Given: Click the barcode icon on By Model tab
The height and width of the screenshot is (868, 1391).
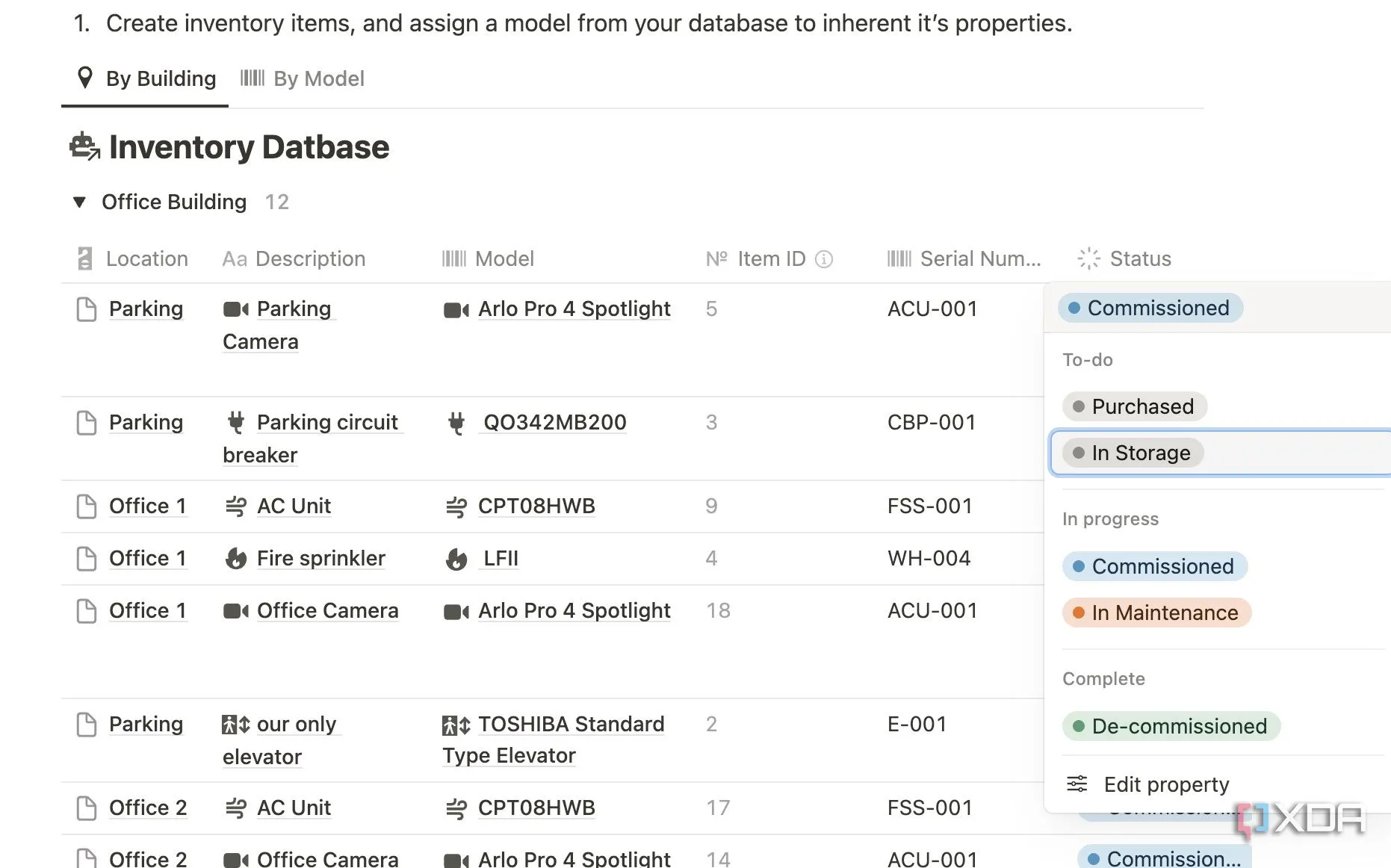Looking at the screenshot, I should [253, 78].
